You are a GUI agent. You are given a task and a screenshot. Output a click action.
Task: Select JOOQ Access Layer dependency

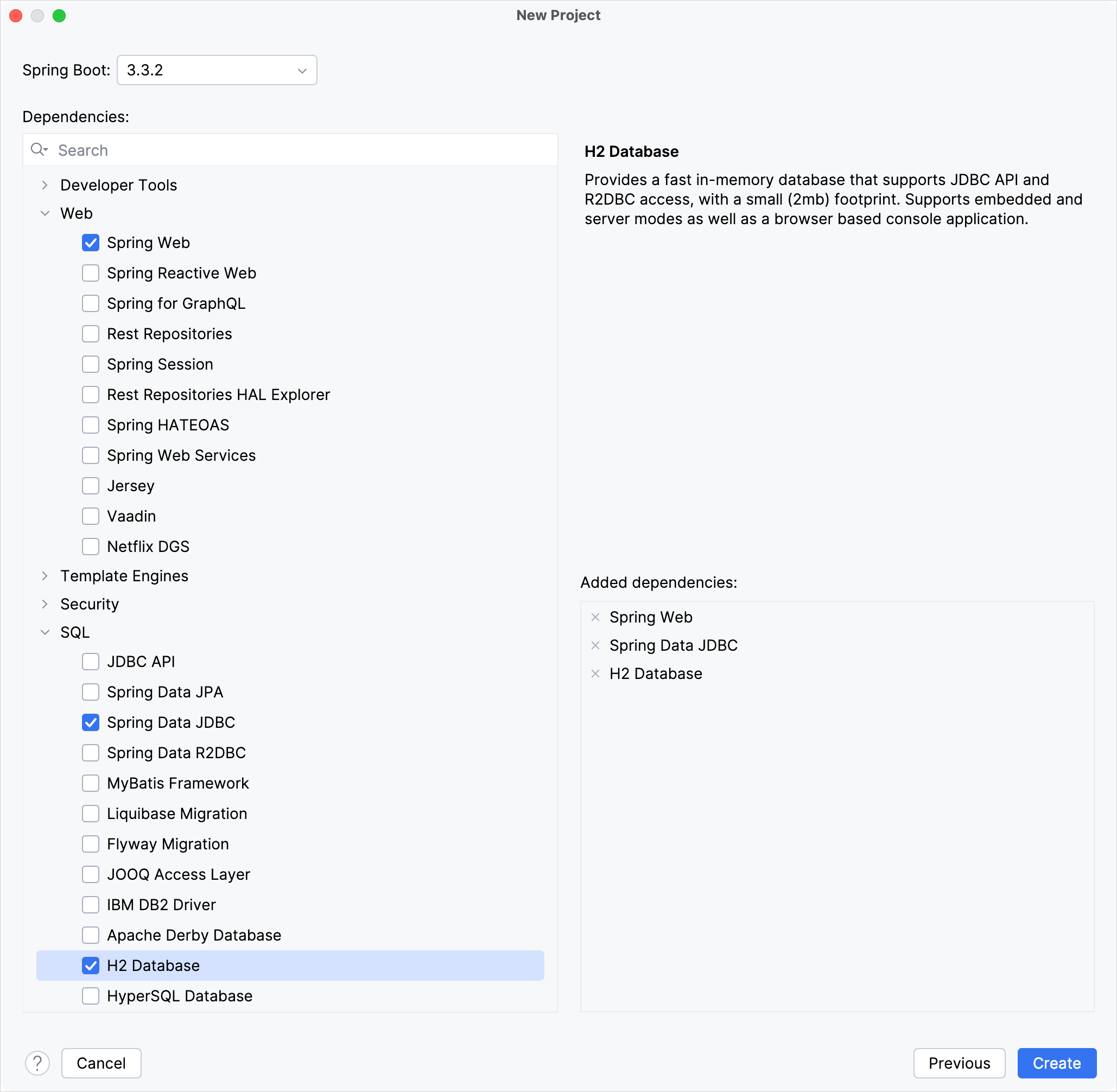pyautogui.click(x=91, y=874)
